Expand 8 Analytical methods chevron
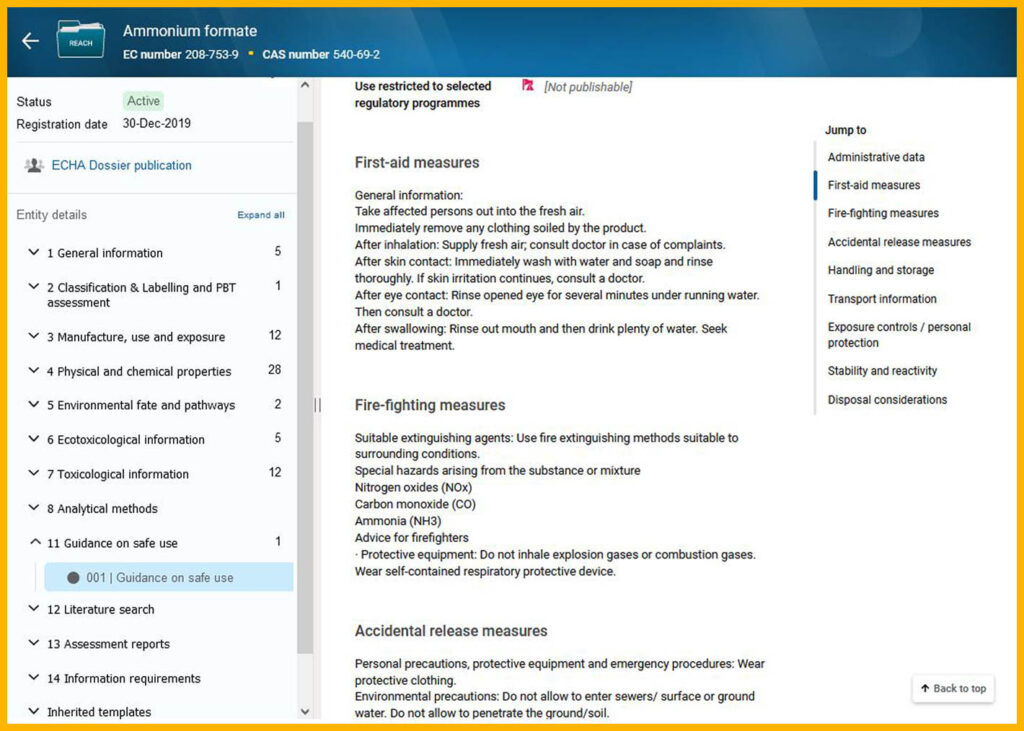Viewport: 1024px width, 731px height. [34, 508]
